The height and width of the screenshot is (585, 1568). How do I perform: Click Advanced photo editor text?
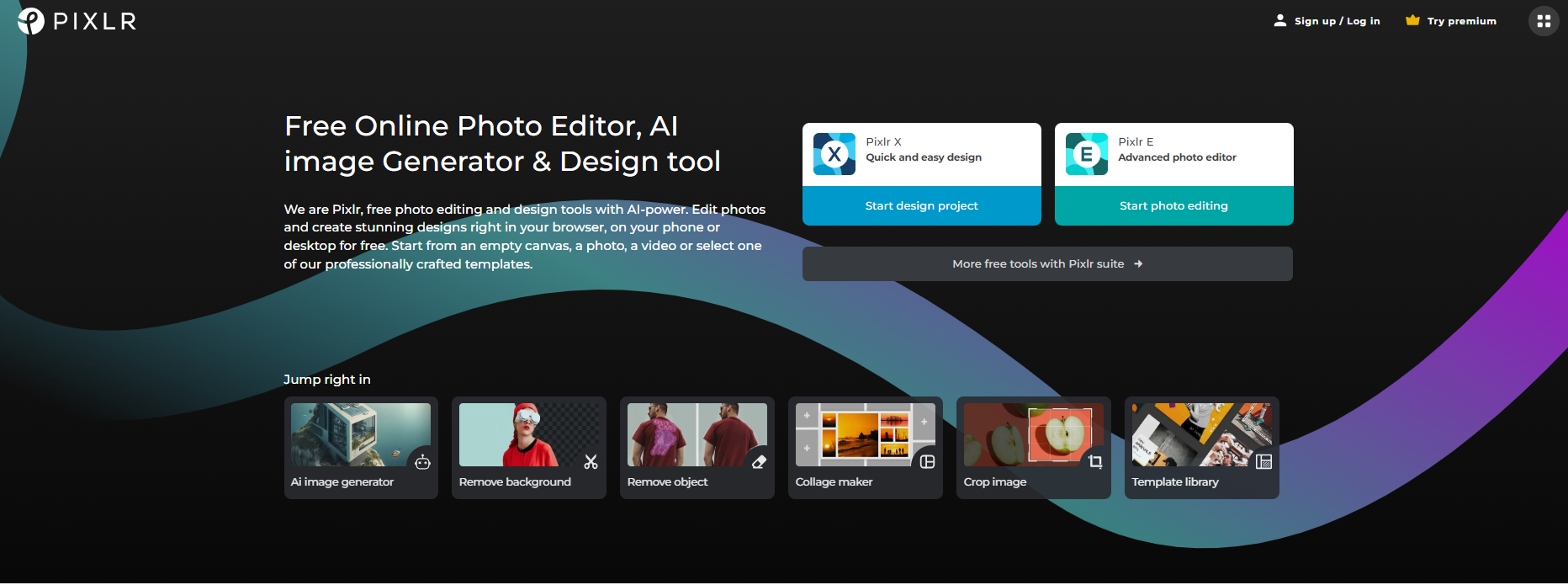point(1177,157)
